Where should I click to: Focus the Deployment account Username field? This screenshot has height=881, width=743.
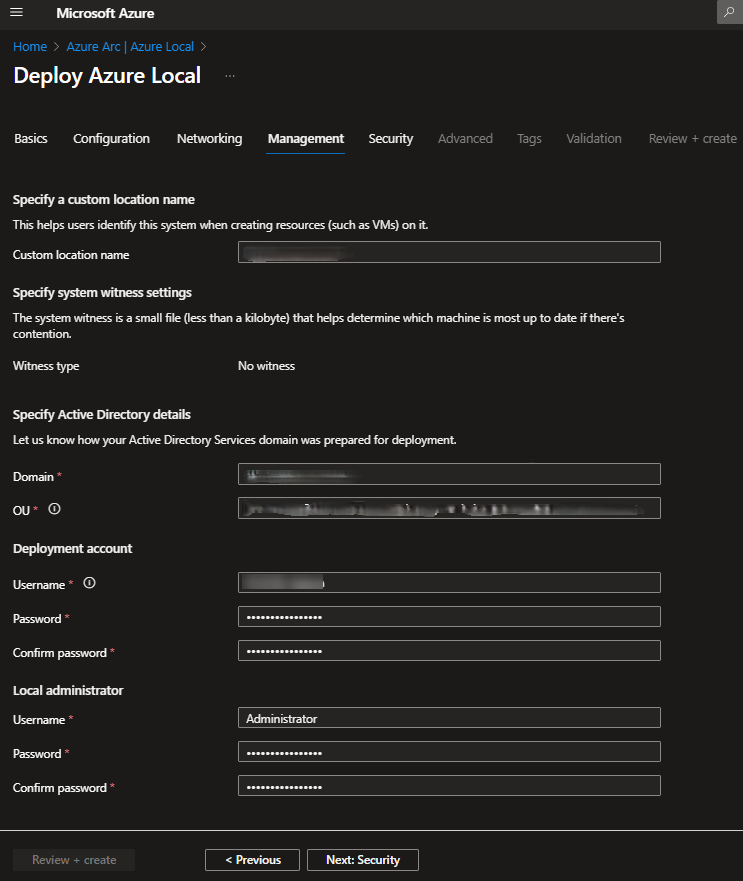449,583
